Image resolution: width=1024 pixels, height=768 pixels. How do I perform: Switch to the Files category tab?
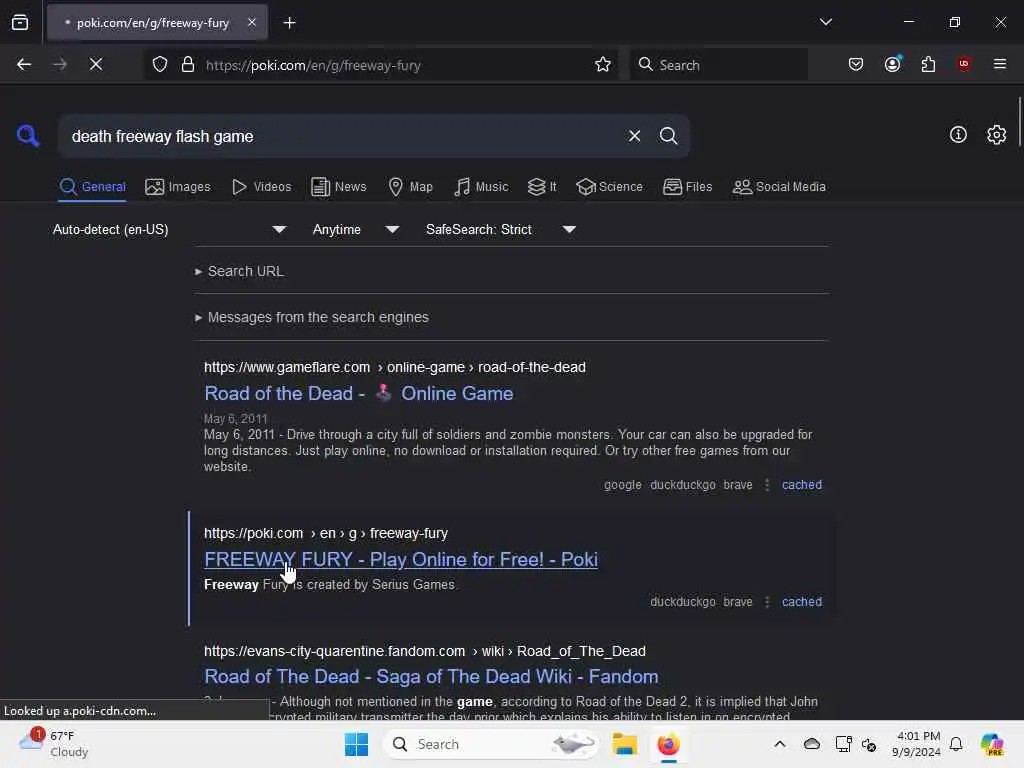687,187
